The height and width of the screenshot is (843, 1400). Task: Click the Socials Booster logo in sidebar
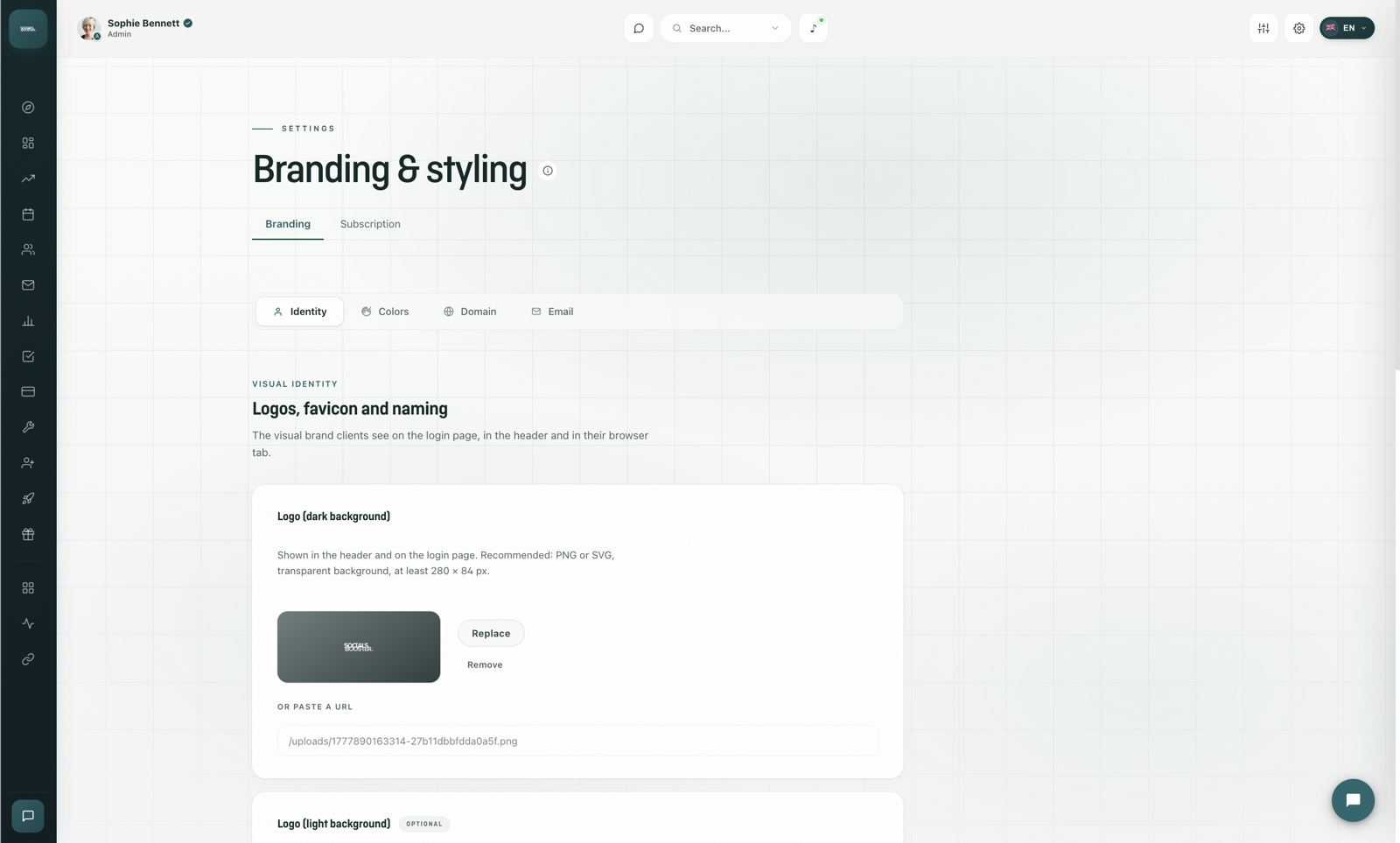point(28,29)
